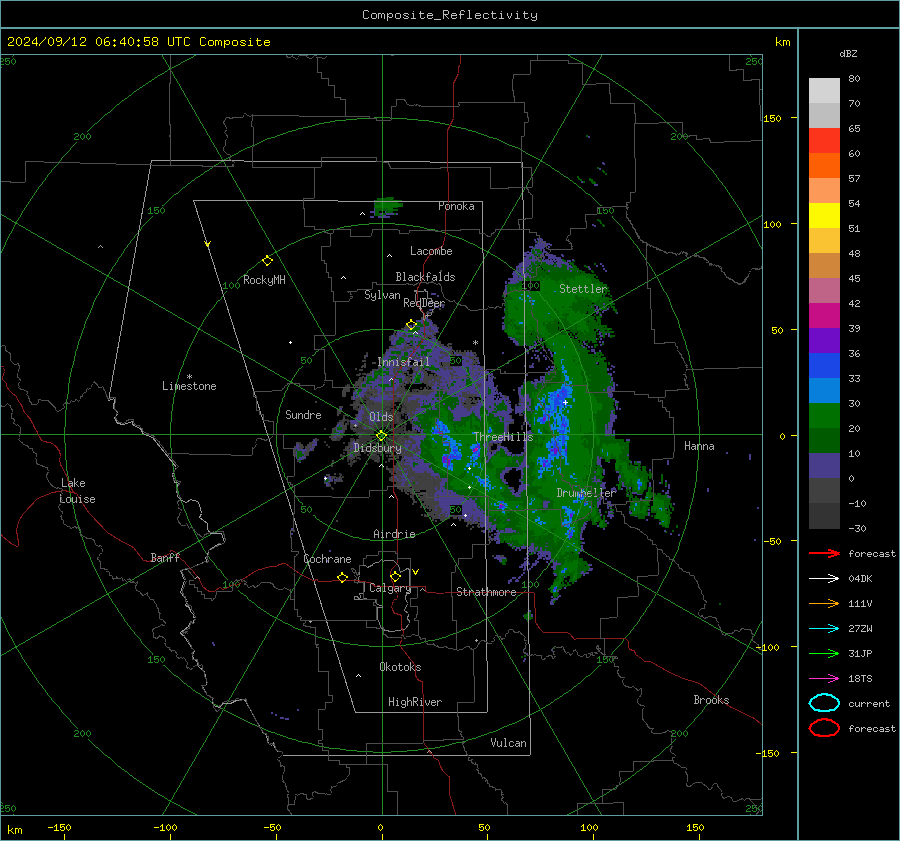The width and height of the screenshot is (900, 841).
Task: Click the red forecast arrow in the legend
Action: click(824, 553)
